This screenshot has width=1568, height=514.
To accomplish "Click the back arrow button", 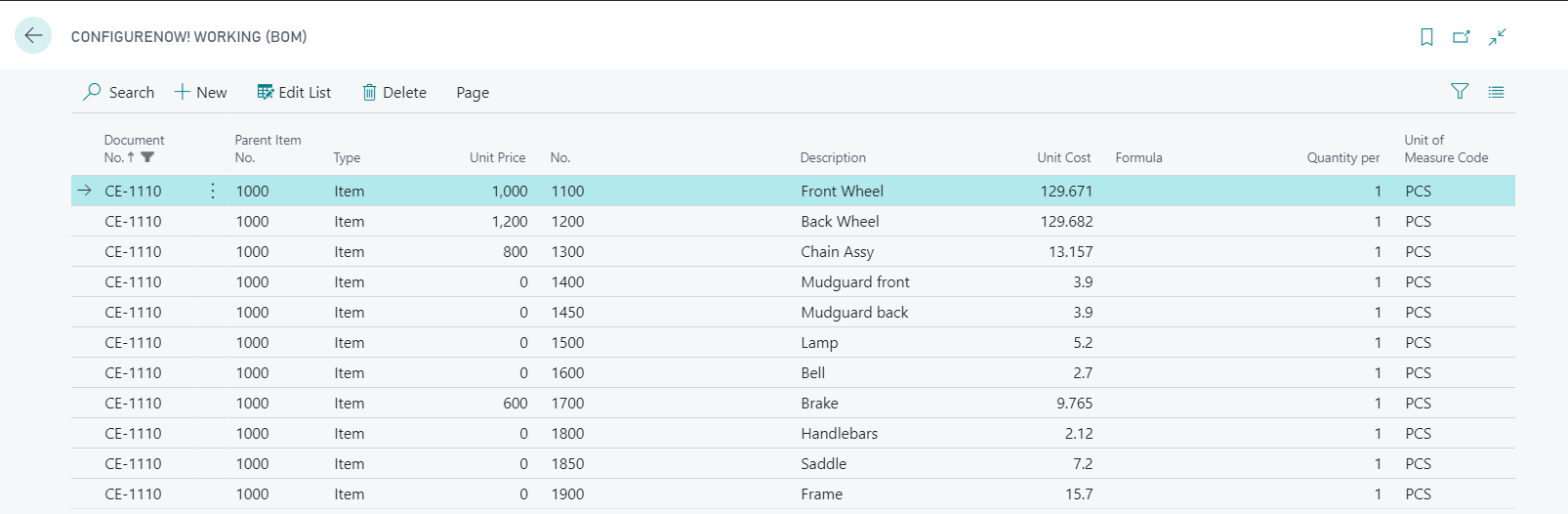I will point(33,36).
